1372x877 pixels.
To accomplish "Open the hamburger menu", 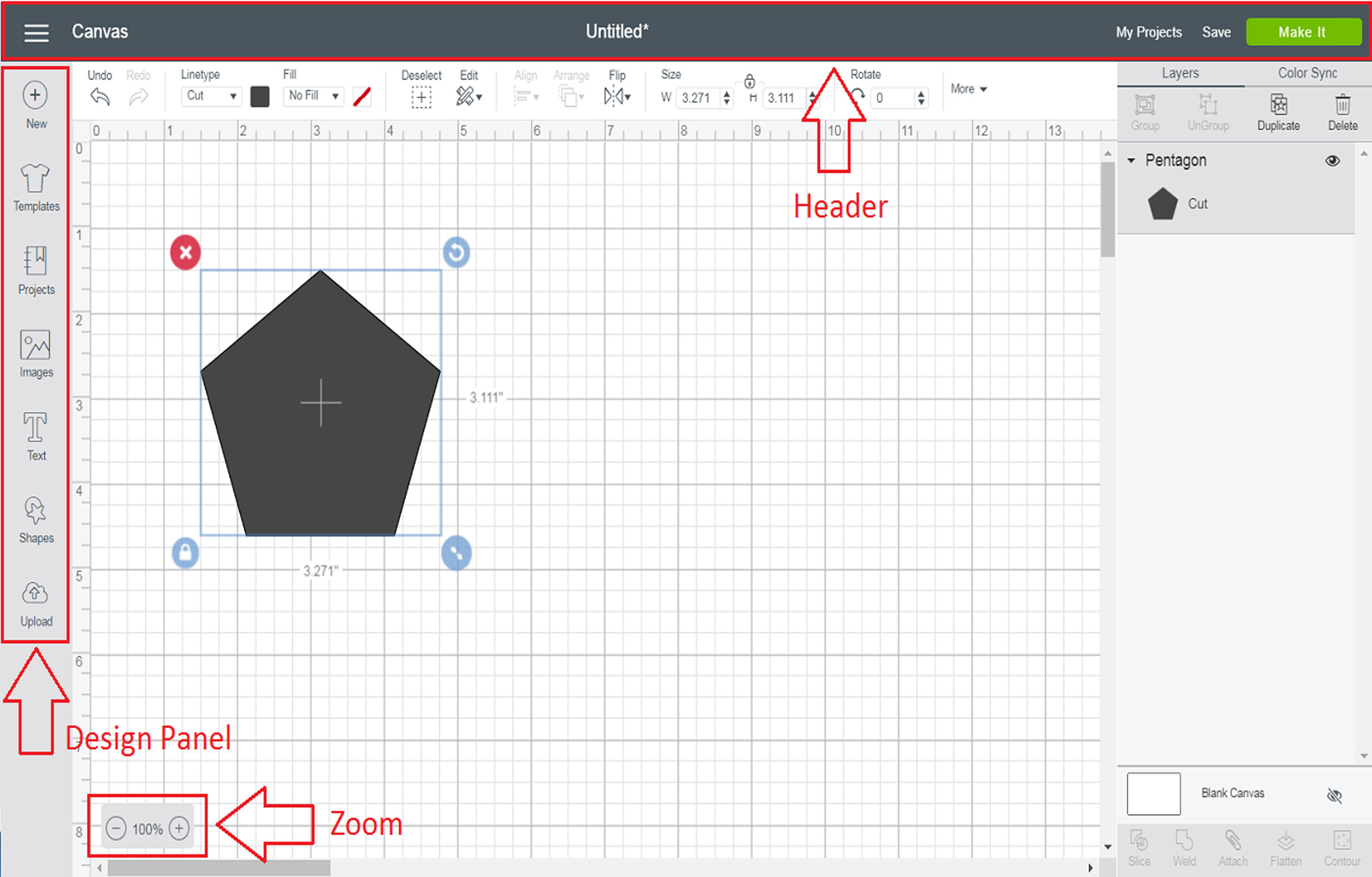I will (36, 33).
